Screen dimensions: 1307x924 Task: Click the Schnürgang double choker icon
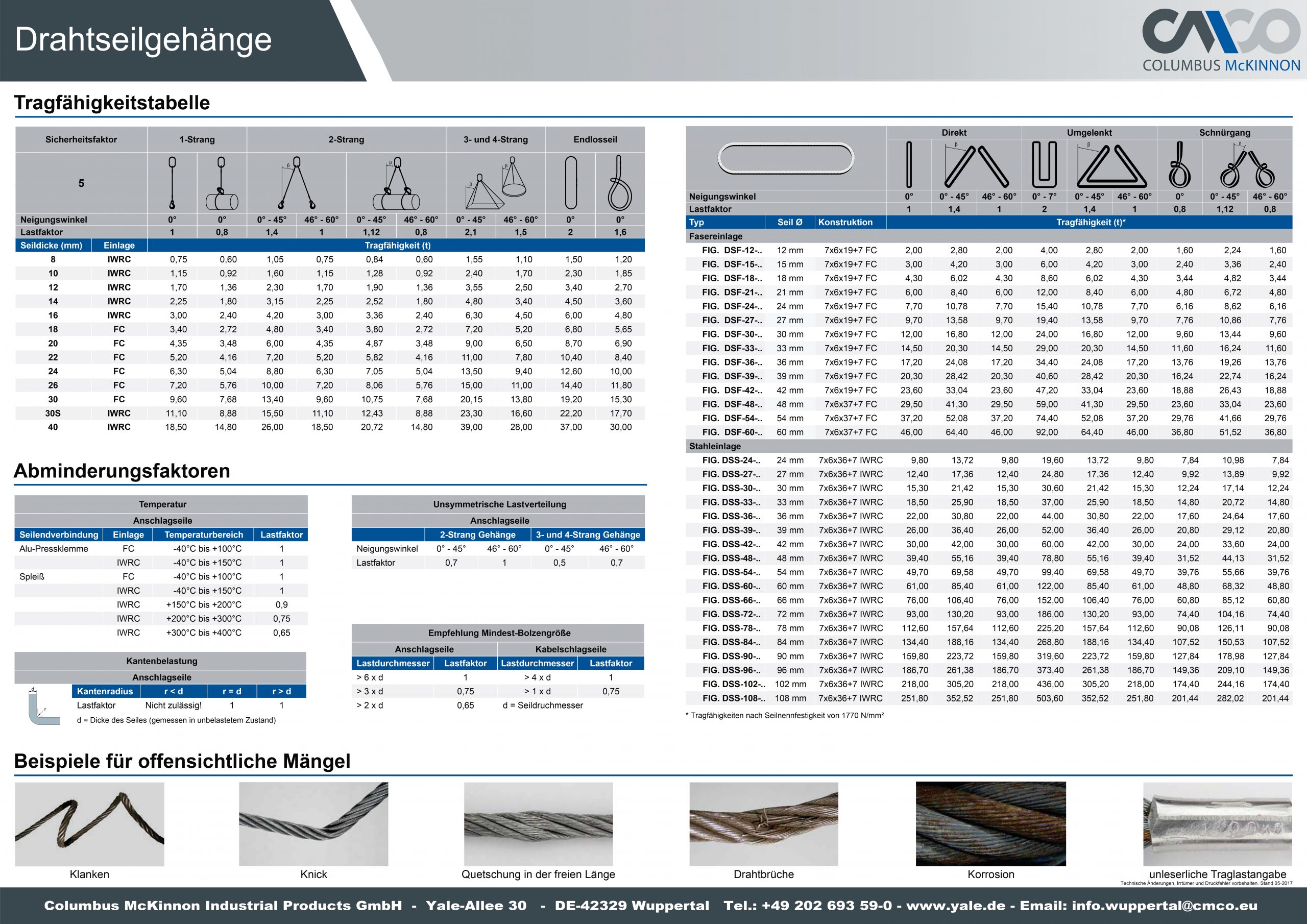pyautogui.click(x=1247, y=164)
